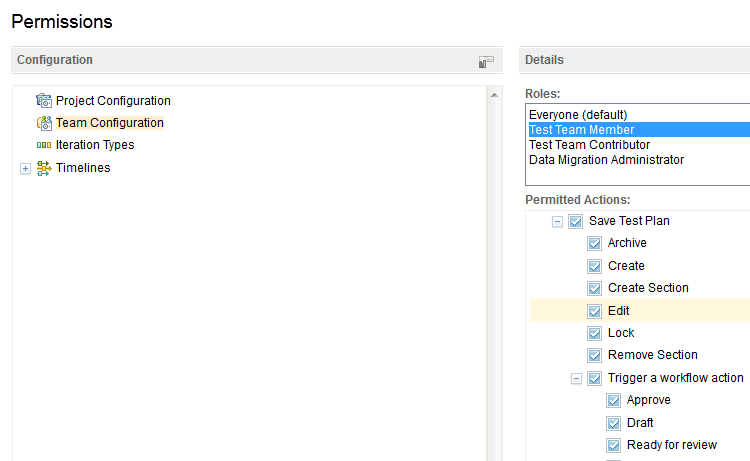
Task: Click the Configuration panel maximize icon
Action: 486,61
